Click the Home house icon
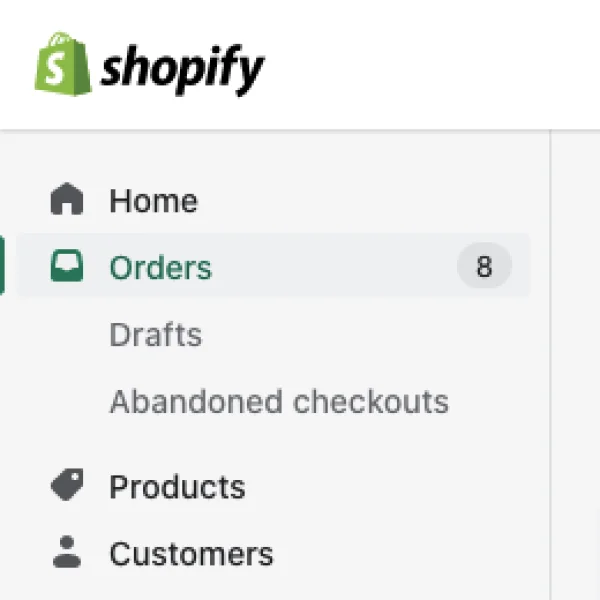 [x=67, y=199]
